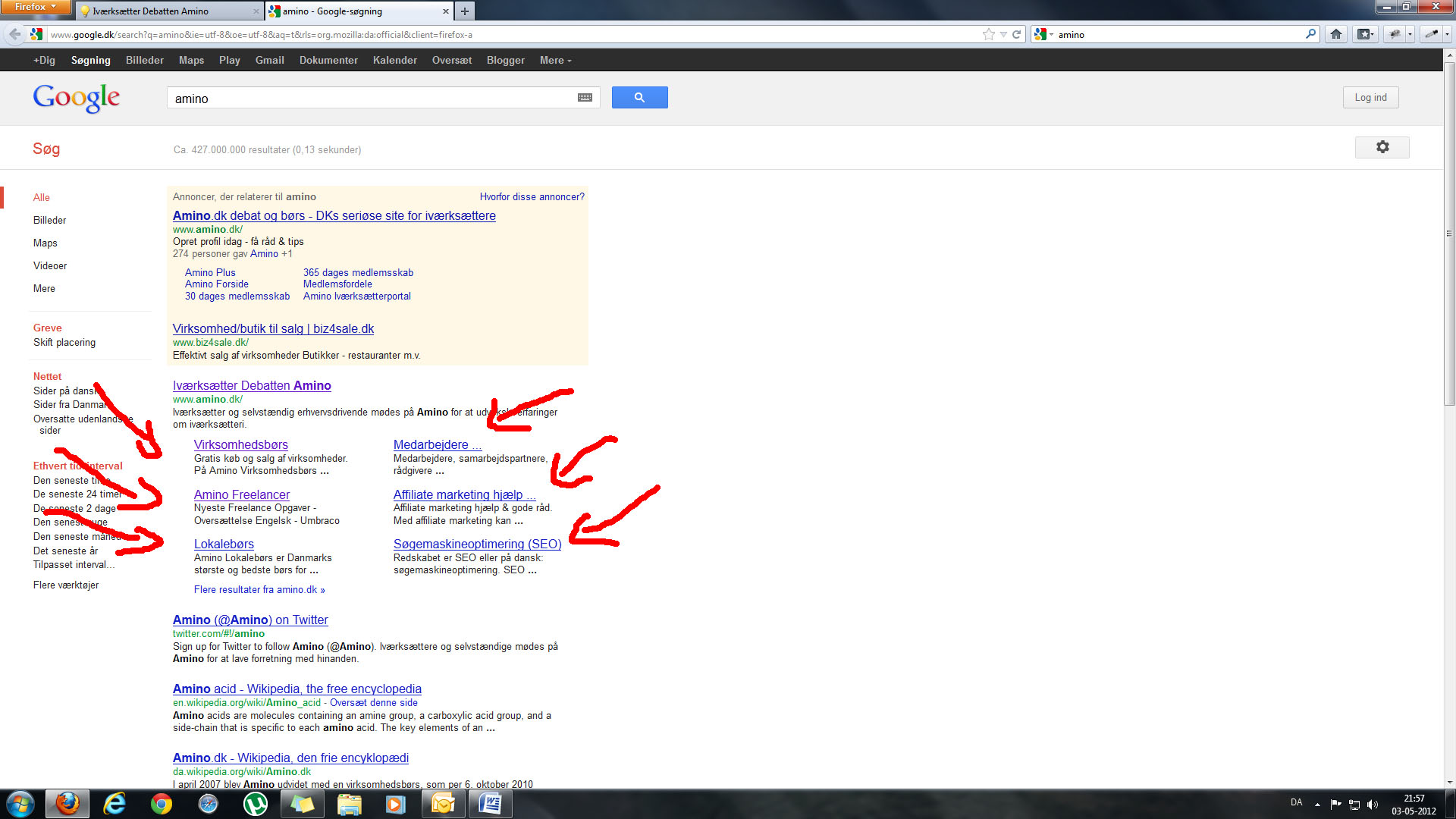Switch to the Iværksætter Debatten Amino tab
1456x819 pixels.
[x=168, y=11]
